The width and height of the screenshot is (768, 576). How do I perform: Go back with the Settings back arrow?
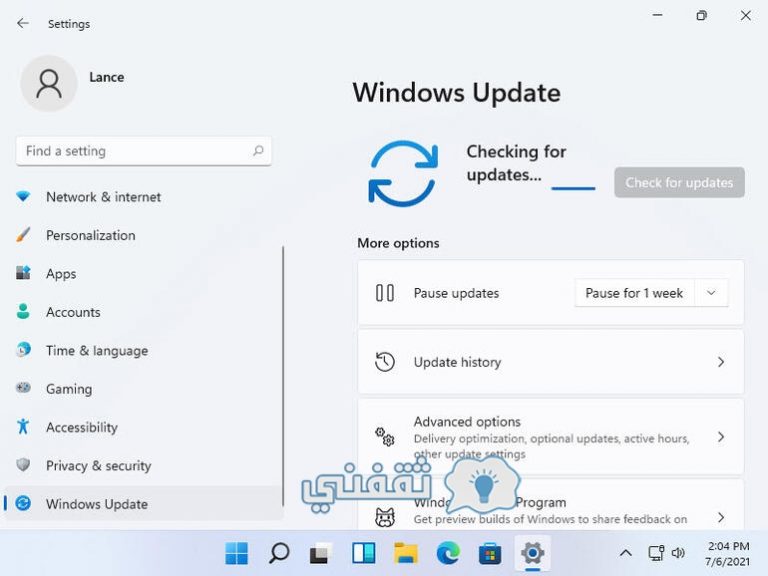pyautogui.click(x=23, y=23)
